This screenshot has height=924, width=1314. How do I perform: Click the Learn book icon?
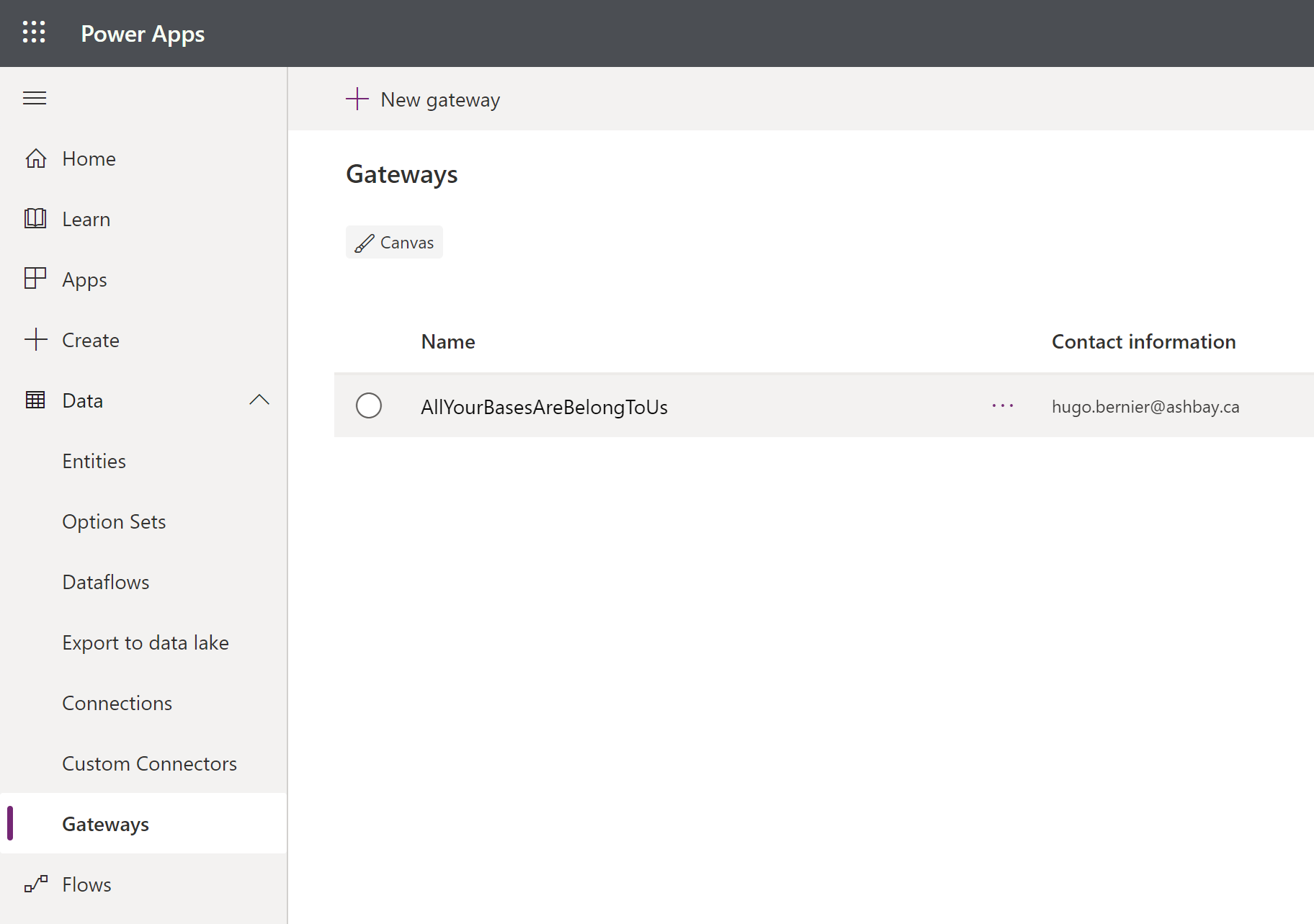pos(35,218)
